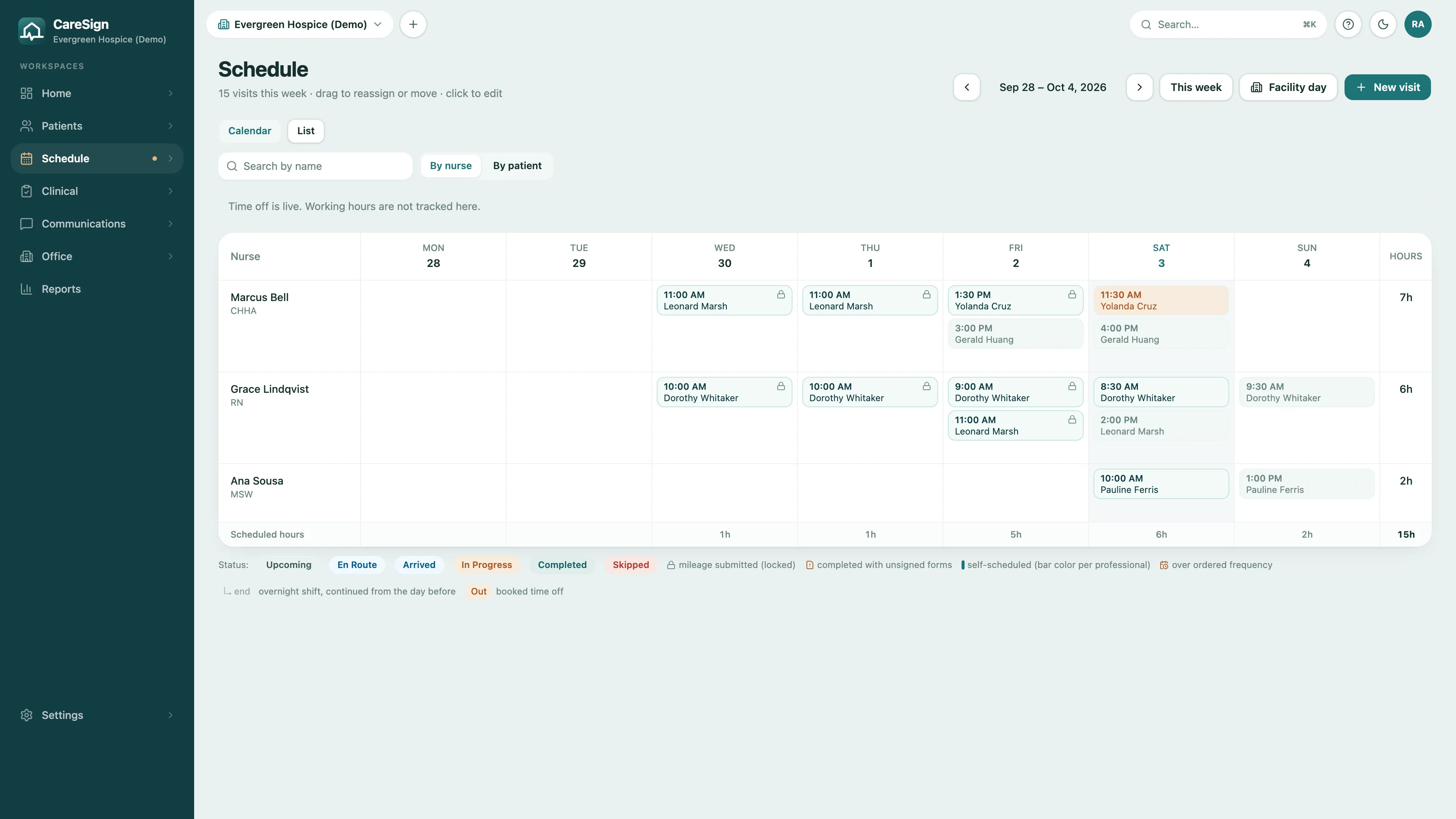The image size is (1456, 819).
Task: Select the By nurse grouping
Action: (450, 166)
